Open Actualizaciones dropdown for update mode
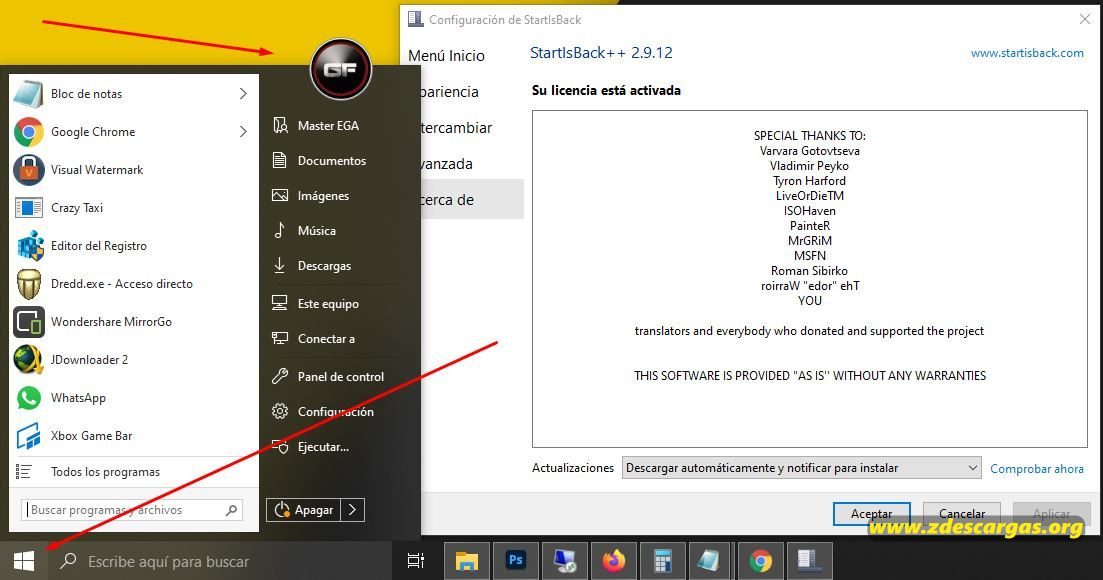Screen dimensions: 1103x580 (801, 468)
